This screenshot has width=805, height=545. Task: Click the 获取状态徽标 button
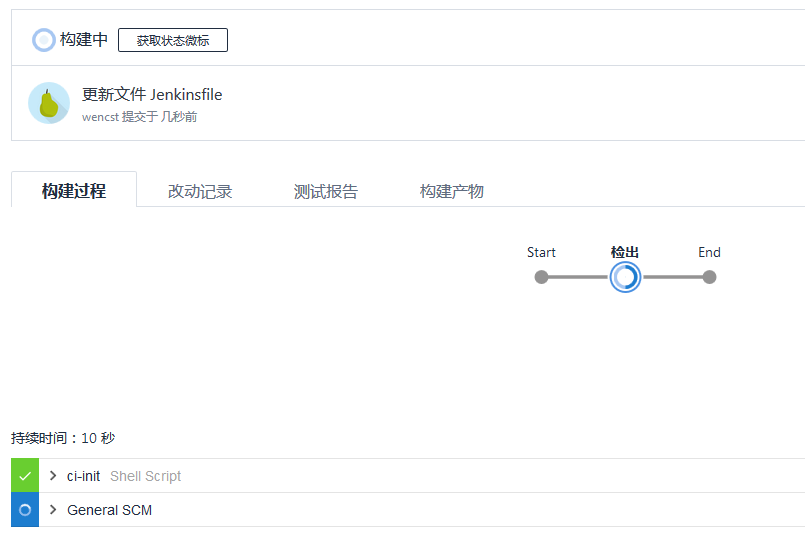tap(173, 40)
